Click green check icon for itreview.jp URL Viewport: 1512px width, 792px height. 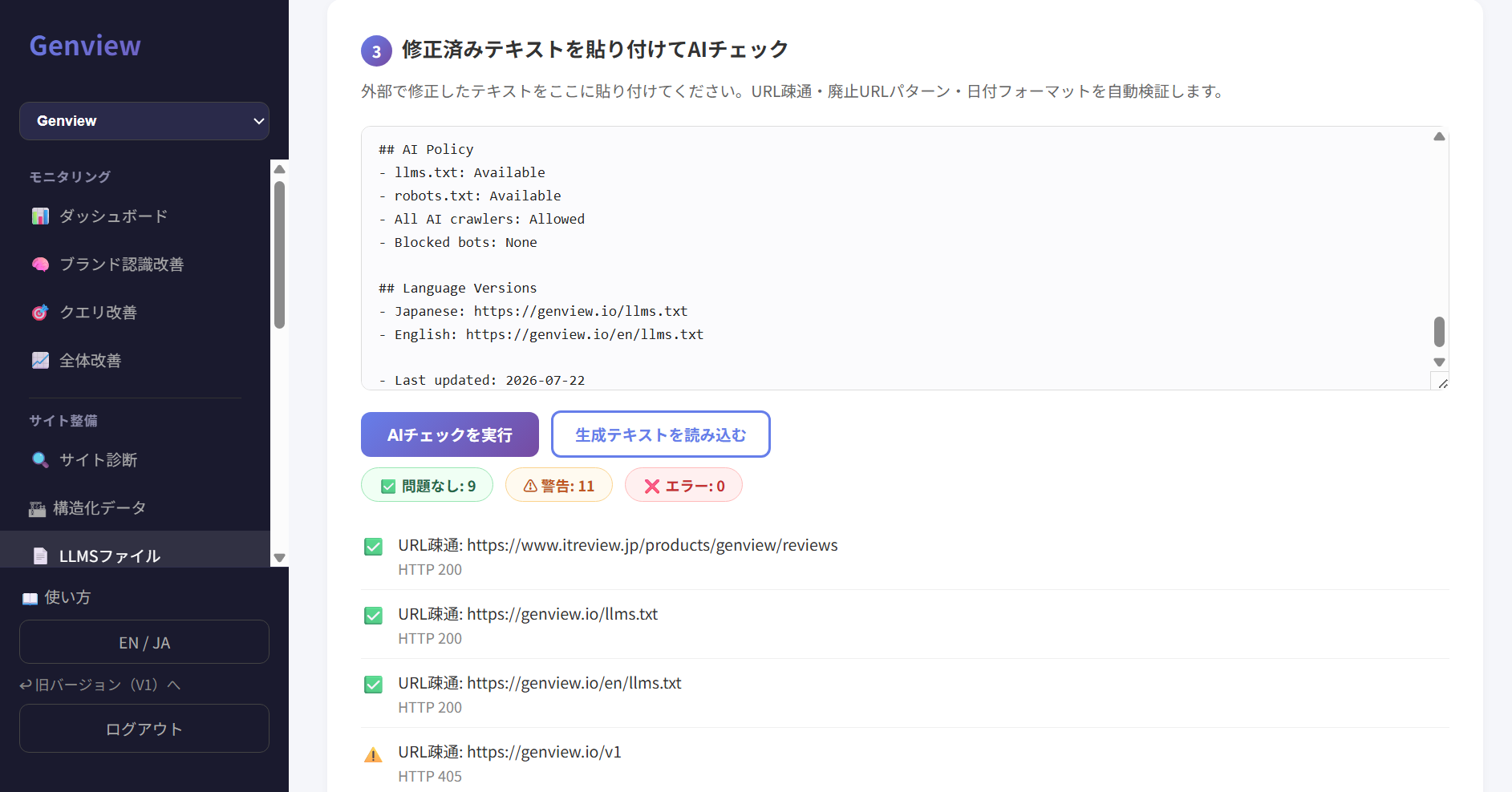click(x=374, y=547)
